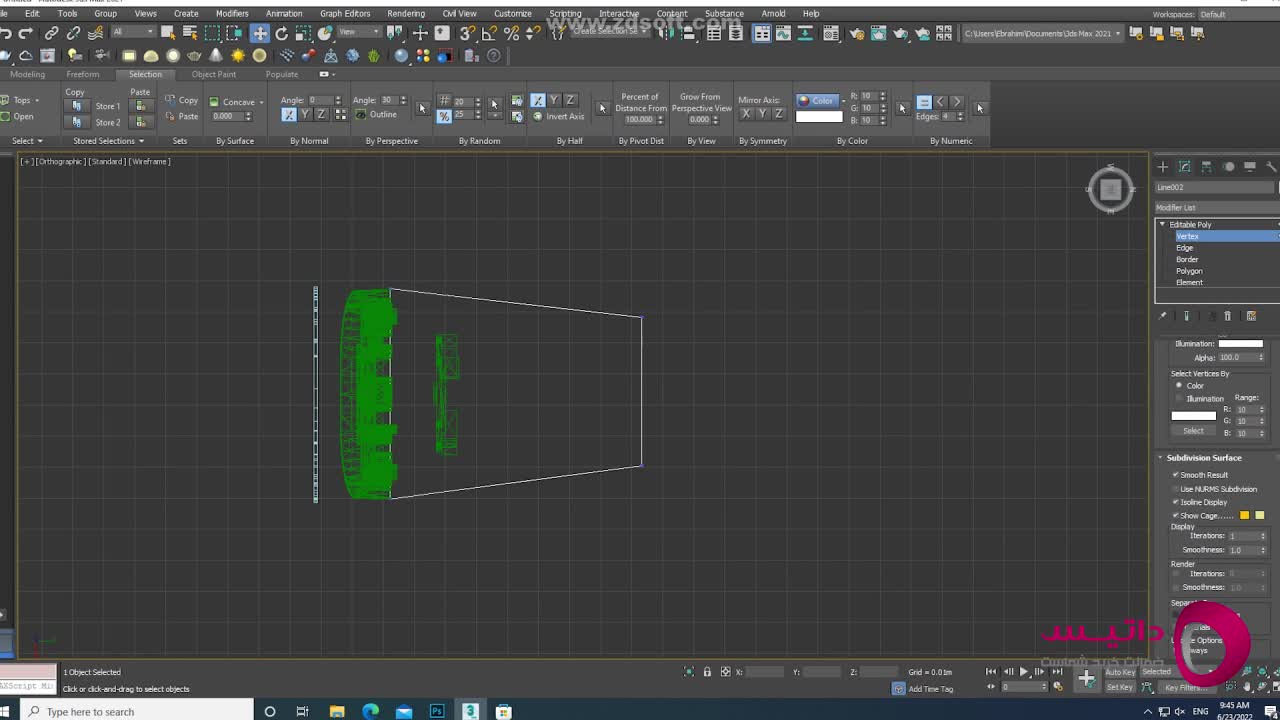
Task: Click the Play Animation button
Action: (x=1023, y=672)
